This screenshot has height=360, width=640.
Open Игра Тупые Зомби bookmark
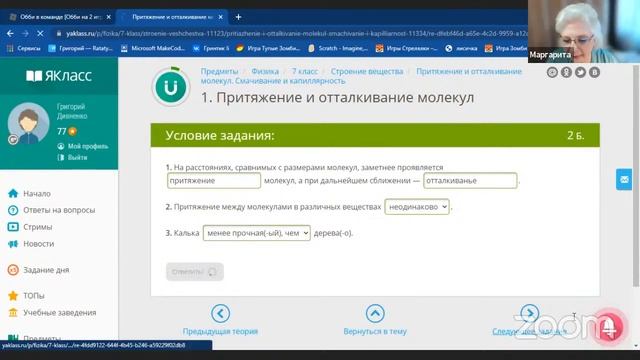268,49
